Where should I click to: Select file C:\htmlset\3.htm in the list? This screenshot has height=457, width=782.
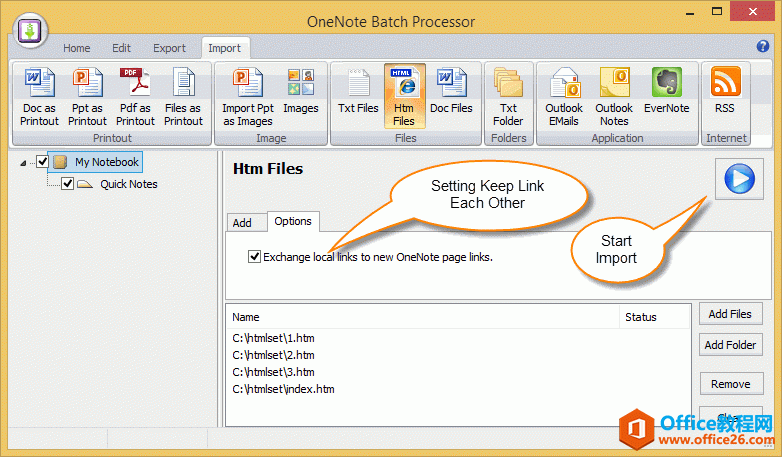273,372
